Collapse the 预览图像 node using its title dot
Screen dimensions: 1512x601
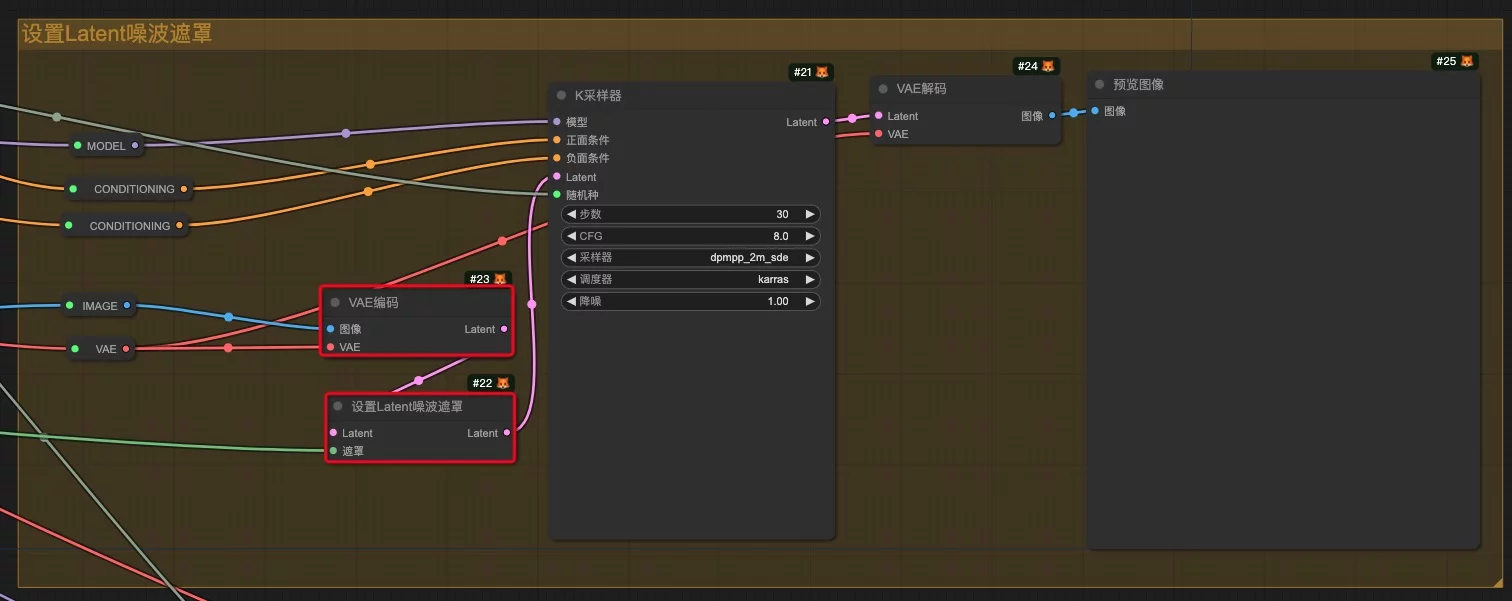pos(1099,85)
